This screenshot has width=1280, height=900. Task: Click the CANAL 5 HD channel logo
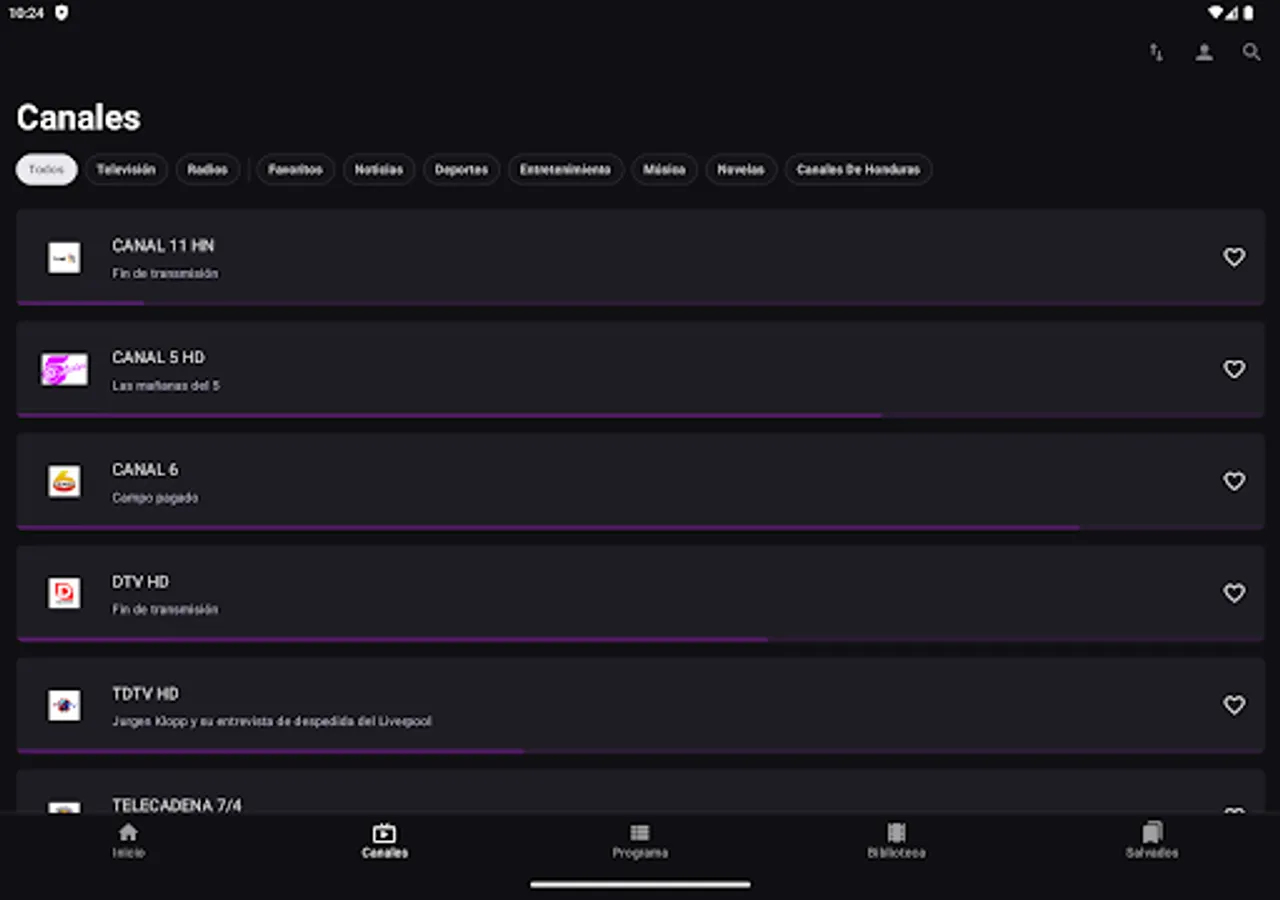(64, 369)
